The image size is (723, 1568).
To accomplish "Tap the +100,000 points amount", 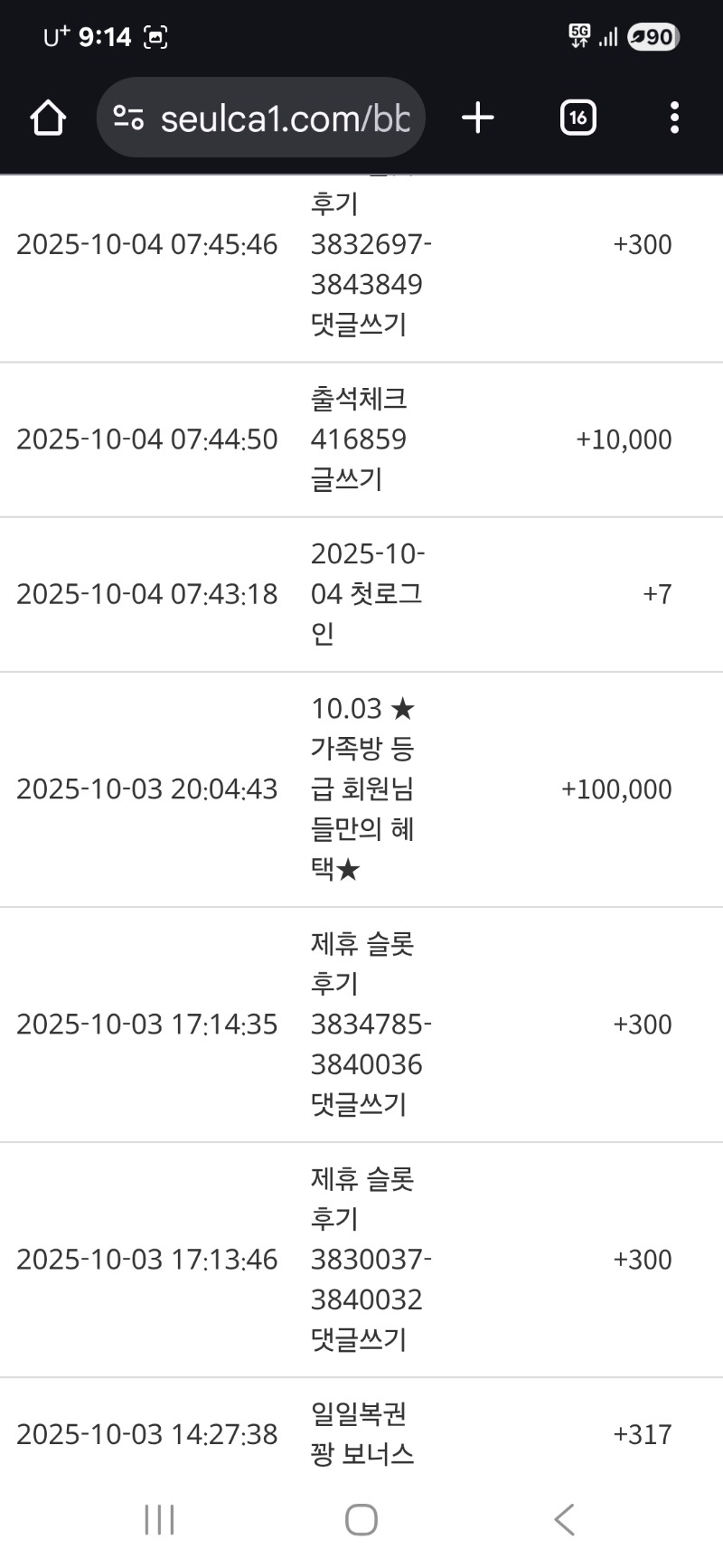I will [616, 789].
